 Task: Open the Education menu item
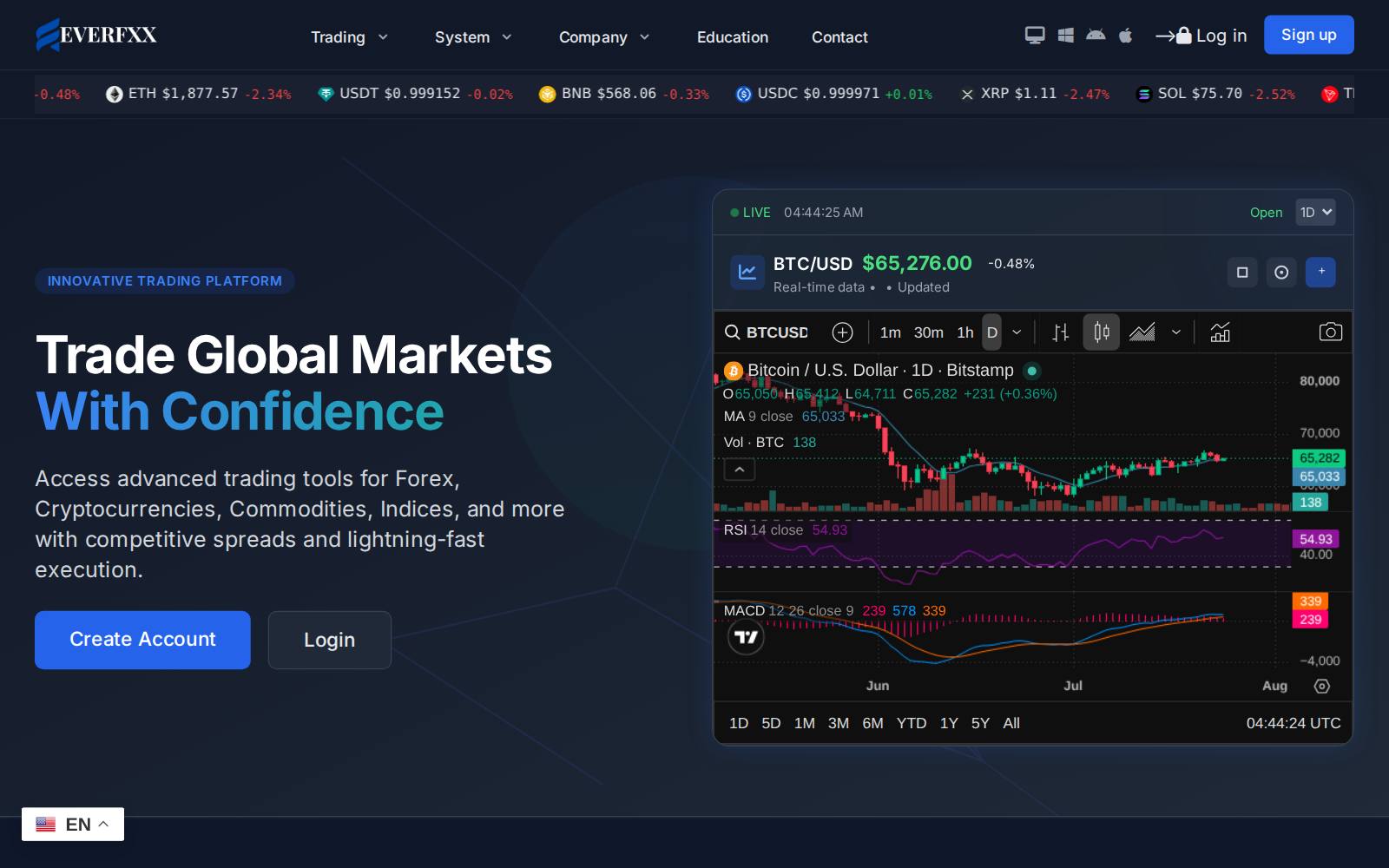733,37
